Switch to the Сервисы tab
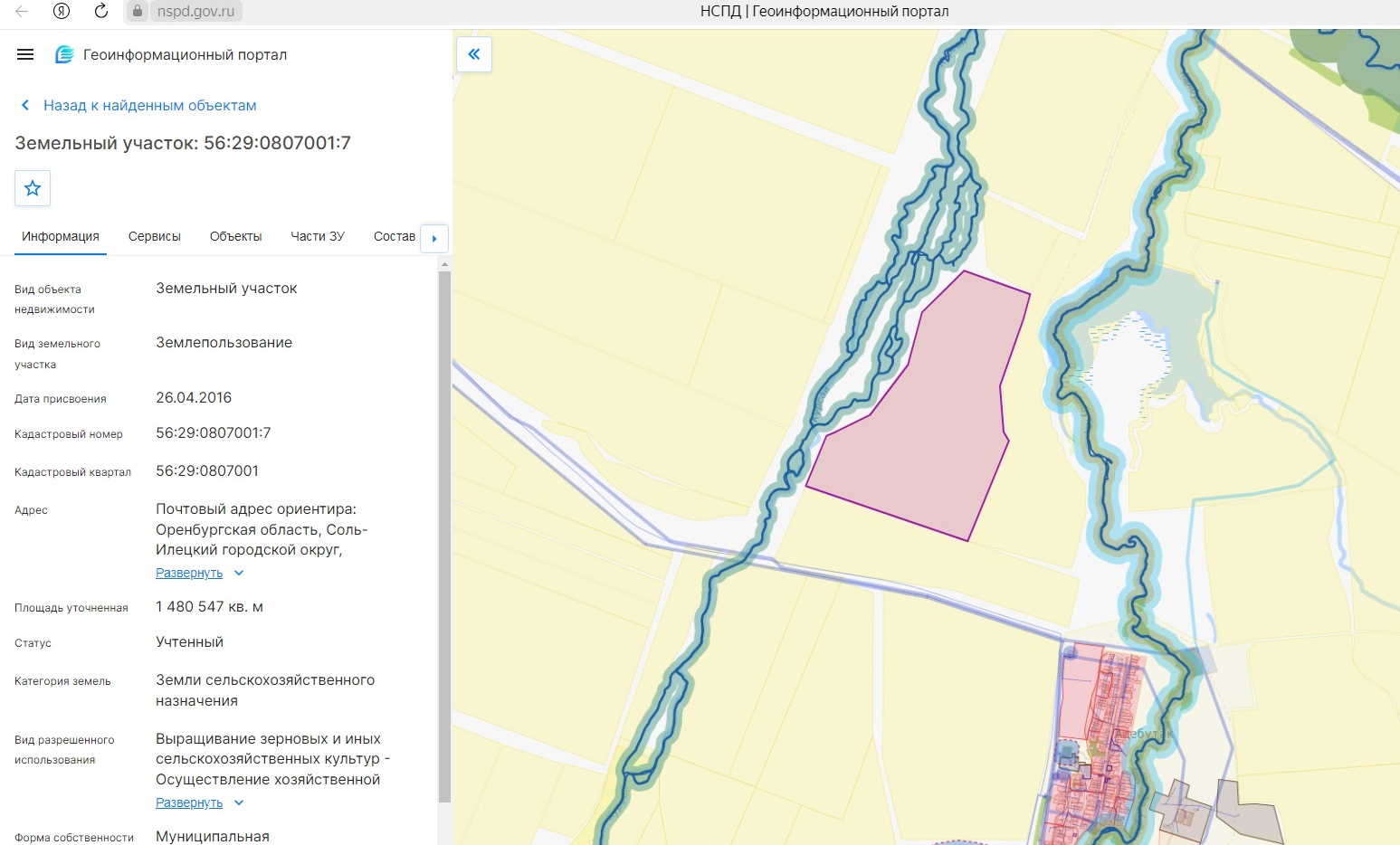The width and height of the screenshot is (1400, 845). (x=155, y=236)
